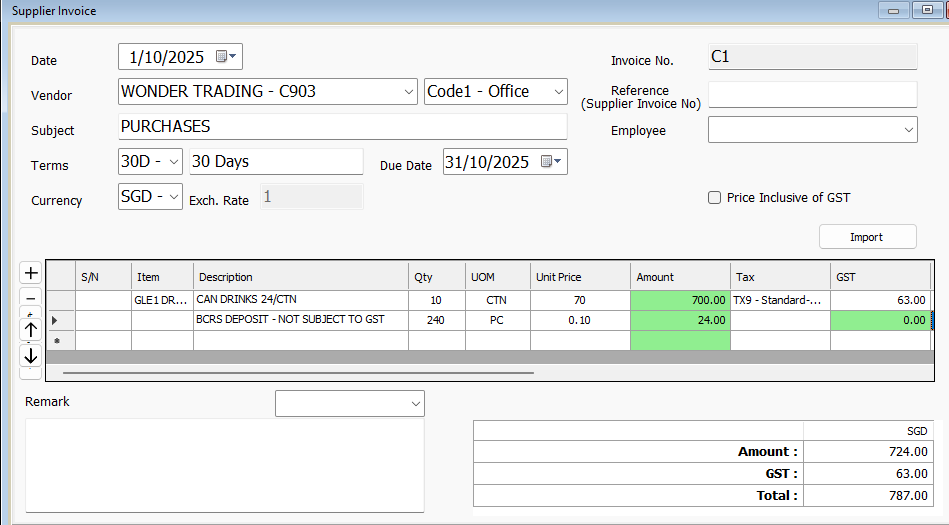Click the Subject field containing PURCHASES
Screen dimensions: 949x525
coord(342,127)
